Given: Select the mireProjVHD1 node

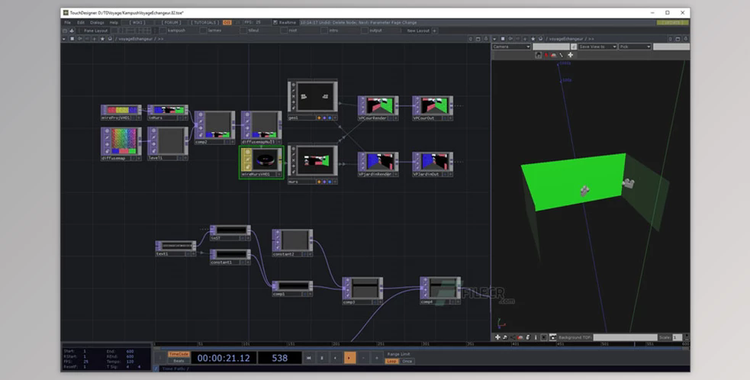Looking at the screenshot, I should (x=121, y=112).
